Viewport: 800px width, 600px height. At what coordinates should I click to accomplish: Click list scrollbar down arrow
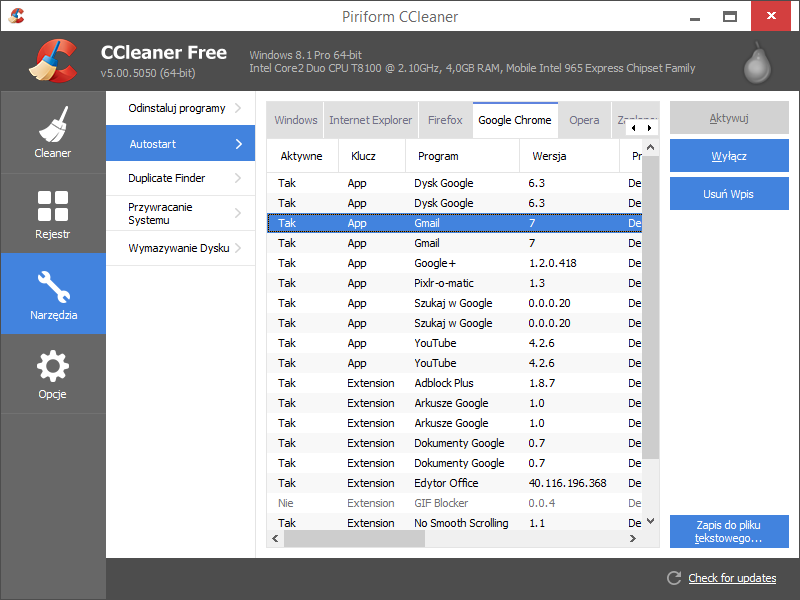tap(651, 521)
